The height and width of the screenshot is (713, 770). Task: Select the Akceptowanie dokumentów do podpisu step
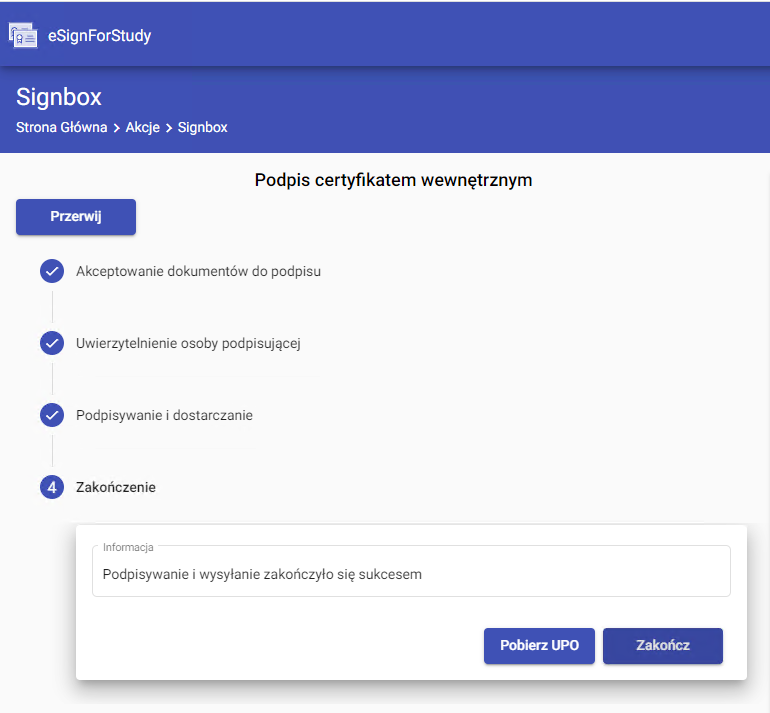point(198,271)
